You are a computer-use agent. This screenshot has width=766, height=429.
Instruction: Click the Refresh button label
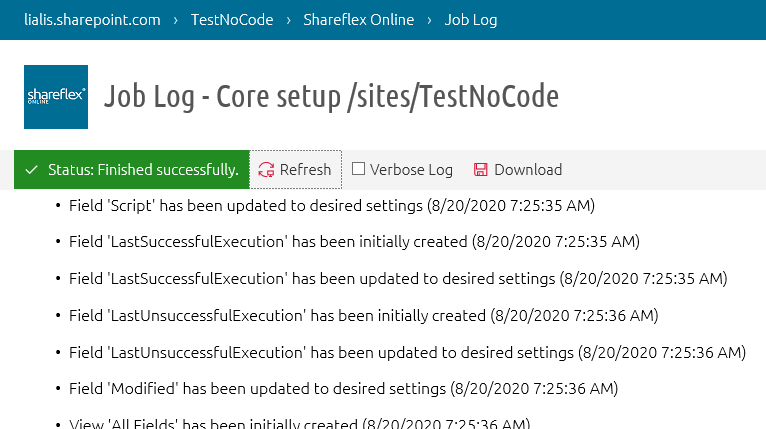(x=305, y=170)
